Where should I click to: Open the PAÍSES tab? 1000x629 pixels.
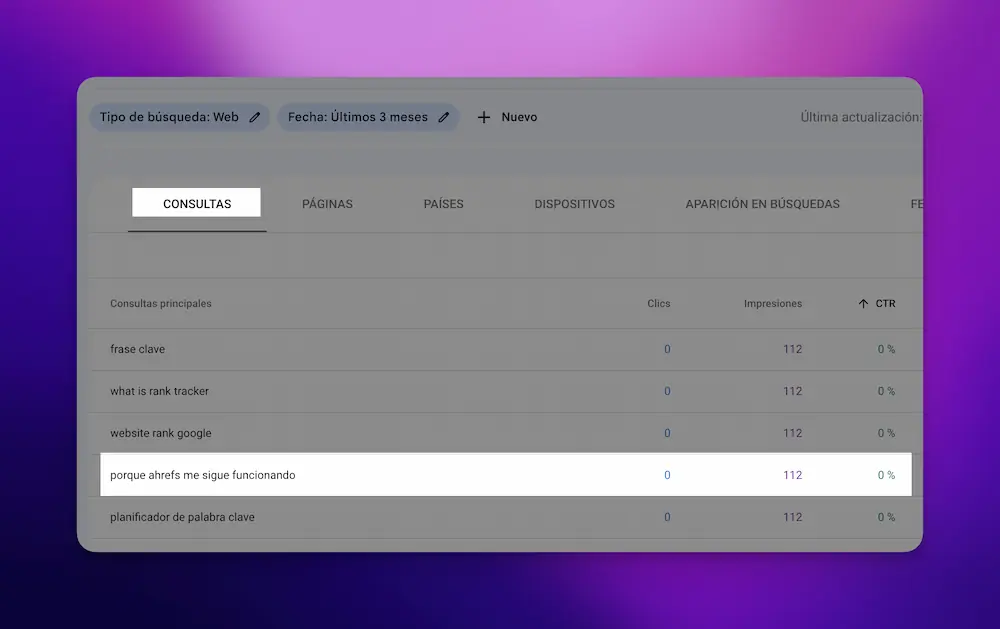click(443, 204)
